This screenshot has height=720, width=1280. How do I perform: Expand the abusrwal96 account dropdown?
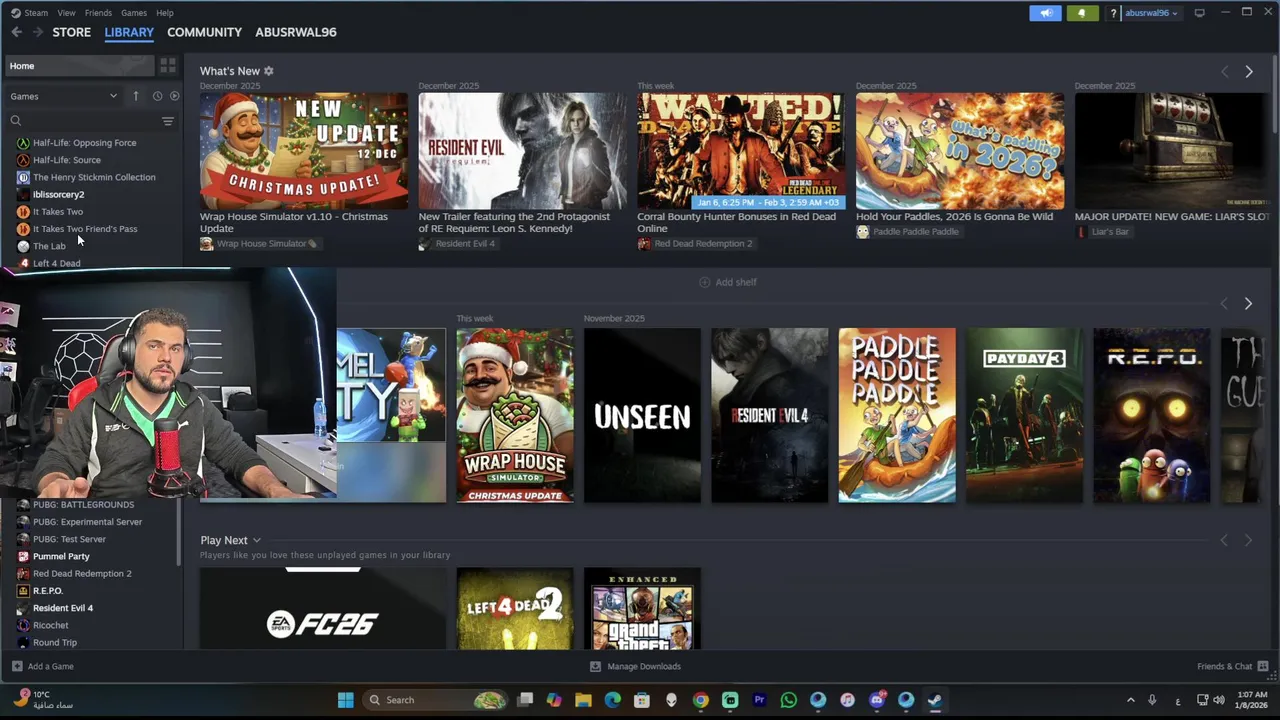pyautogui.click(x=1152, y=13)
